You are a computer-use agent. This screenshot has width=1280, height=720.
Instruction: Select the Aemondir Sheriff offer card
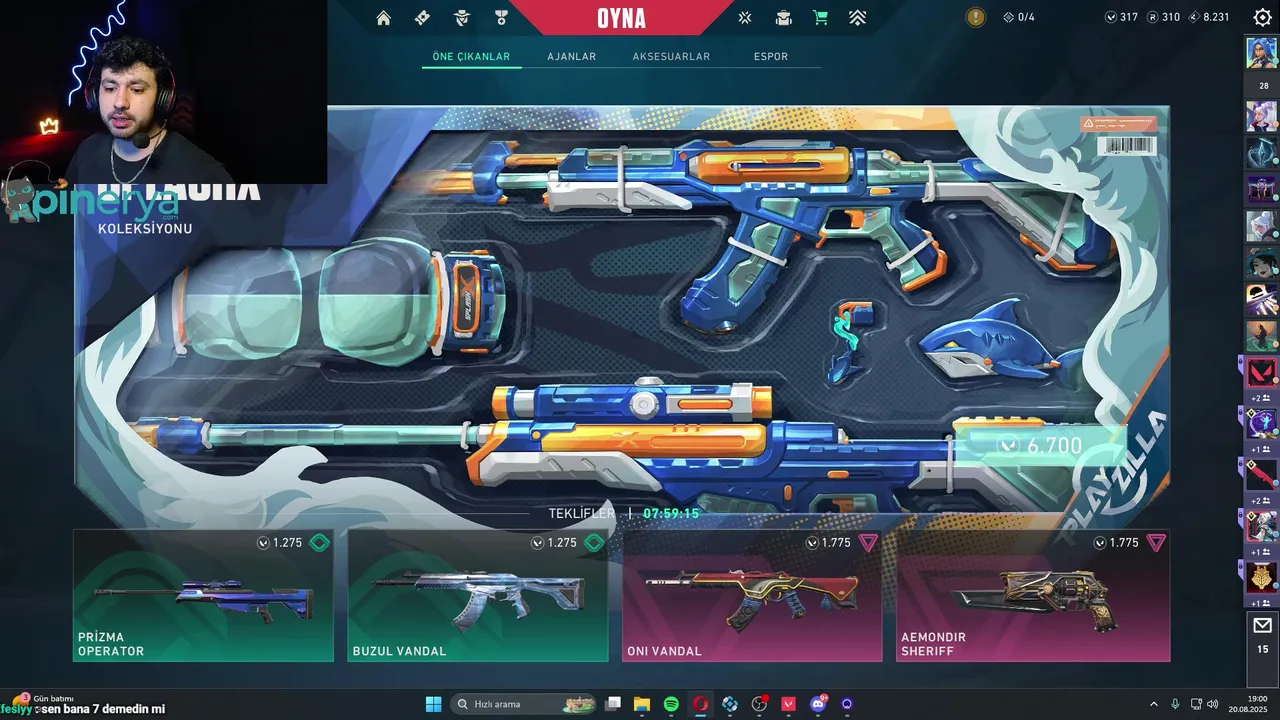pyautogui.click(x=1033, y=596)
